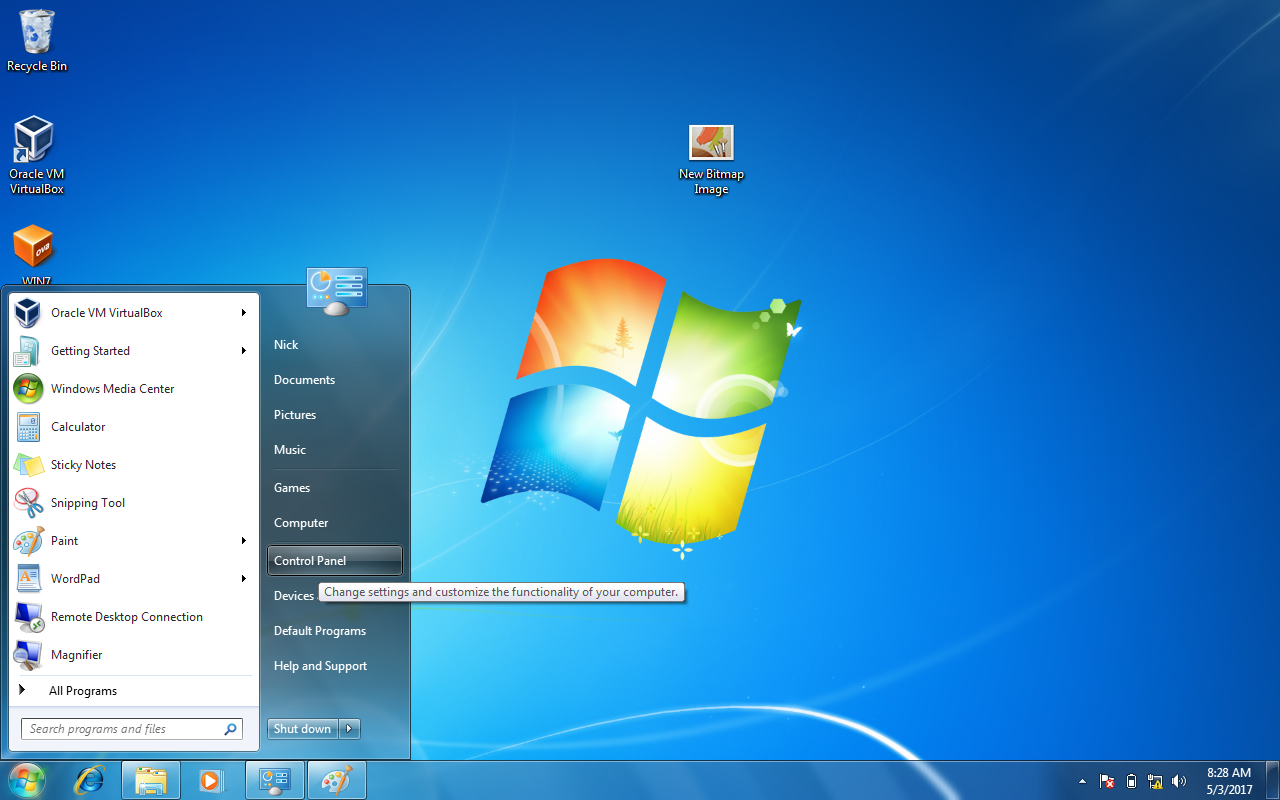The width and height of the screenshot is (1280, 800).
Task: Click Snipping Tool label
Action: click(x=88, y=503)
